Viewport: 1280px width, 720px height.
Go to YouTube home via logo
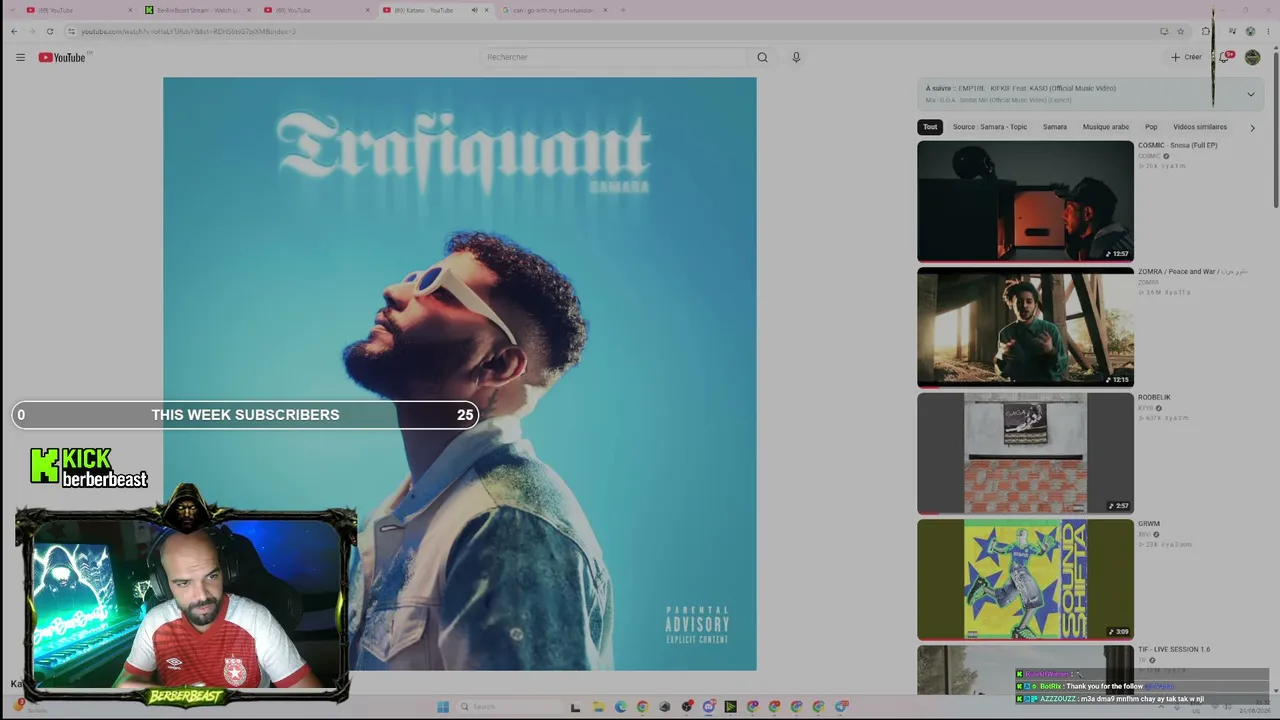[62, 57]
